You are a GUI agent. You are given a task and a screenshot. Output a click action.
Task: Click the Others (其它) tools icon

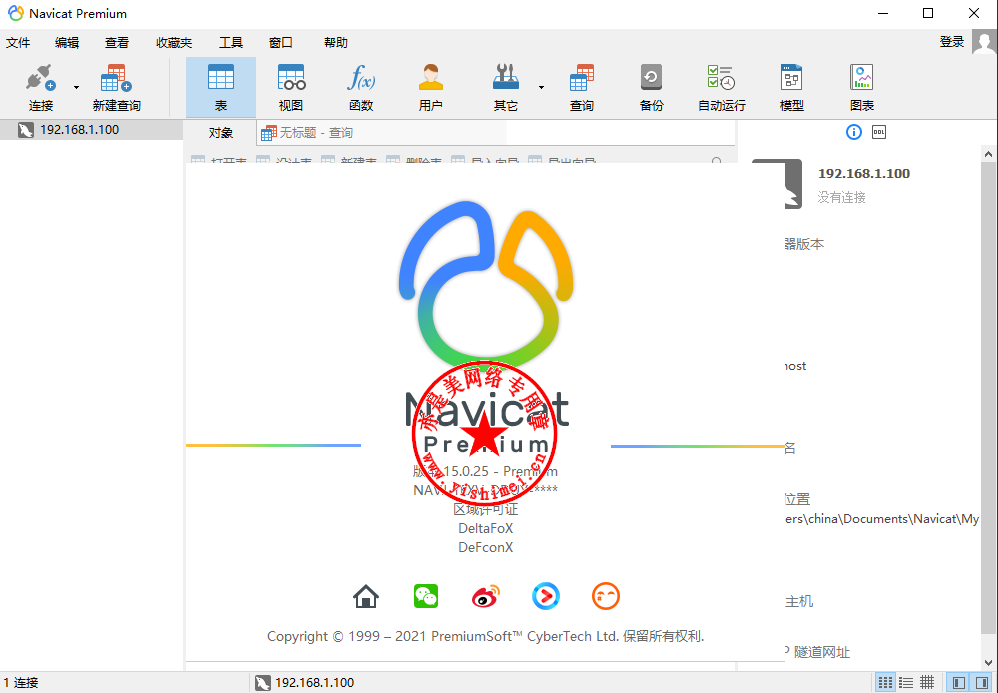coord(506,78)
